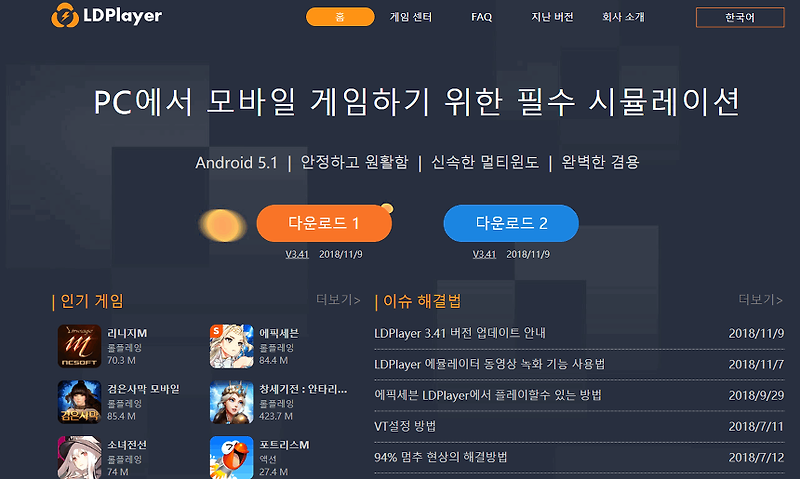Go to the FAQ page
The image size is (800, 479).
[x=481, y=17]
